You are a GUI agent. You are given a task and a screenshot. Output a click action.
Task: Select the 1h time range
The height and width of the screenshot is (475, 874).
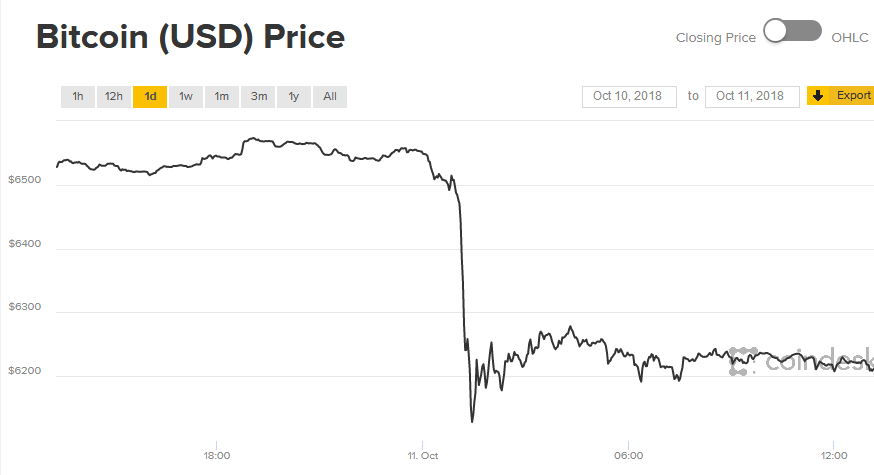pyautogui.click(x=77, y=97)
